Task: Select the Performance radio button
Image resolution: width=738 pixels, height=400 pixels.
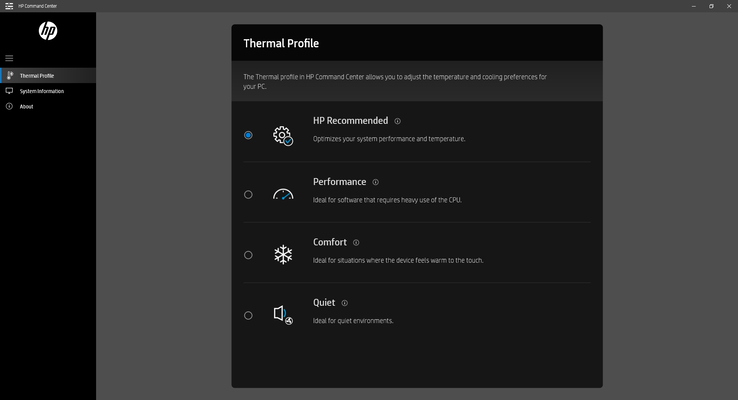Action: [248, 195]
